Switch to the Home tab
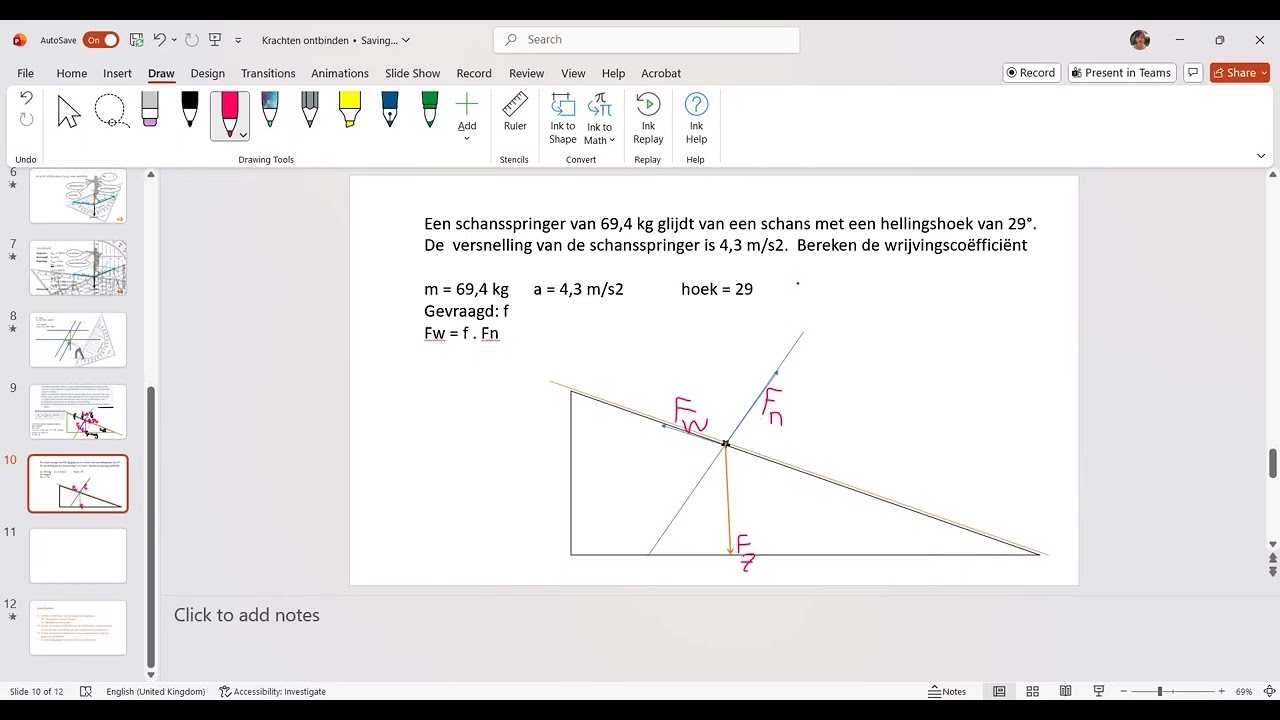Screen dimensions: 1280x720 coord(71,73)
